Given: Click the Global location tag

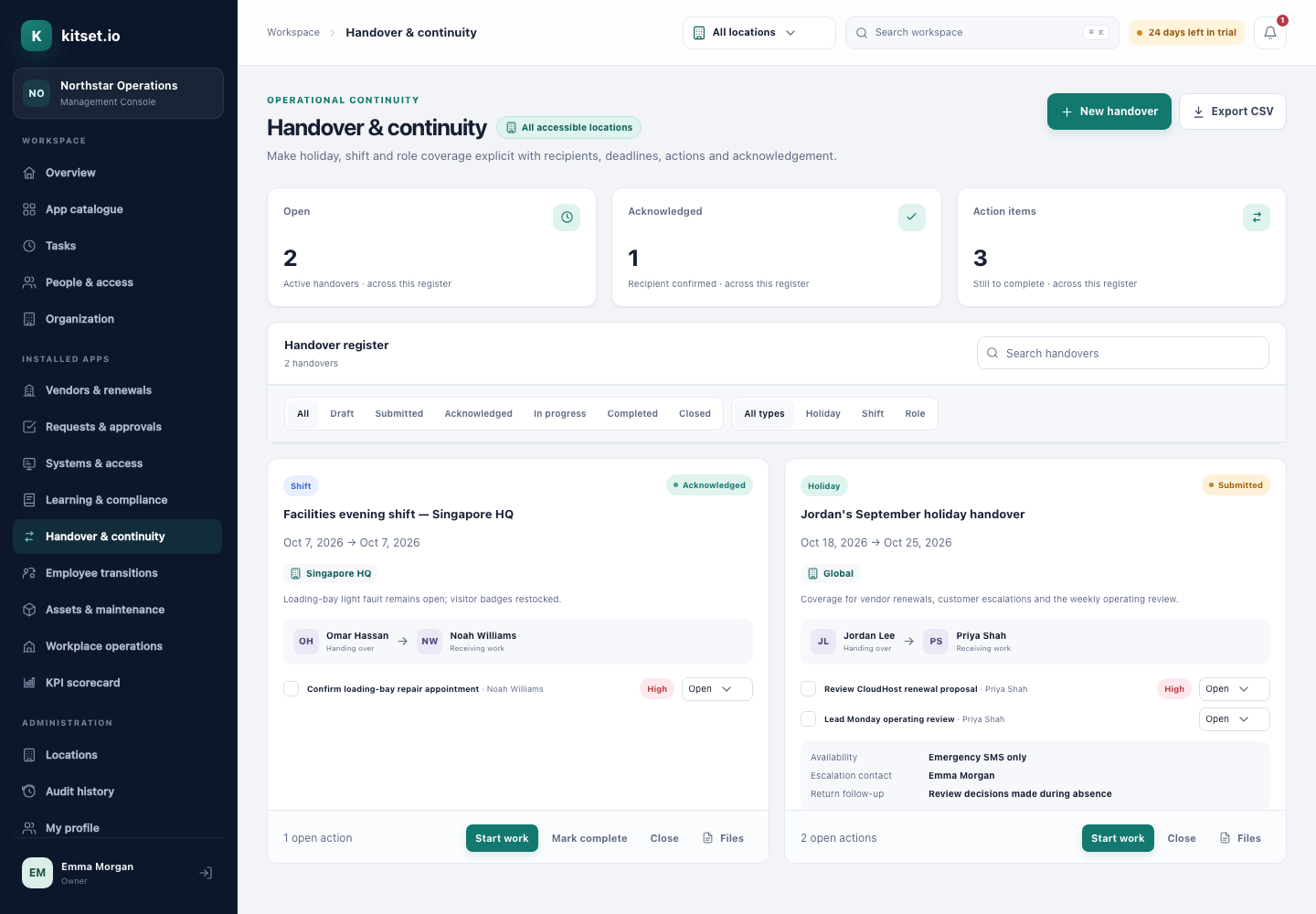Looking at the screenshot, I should (831, 574).
